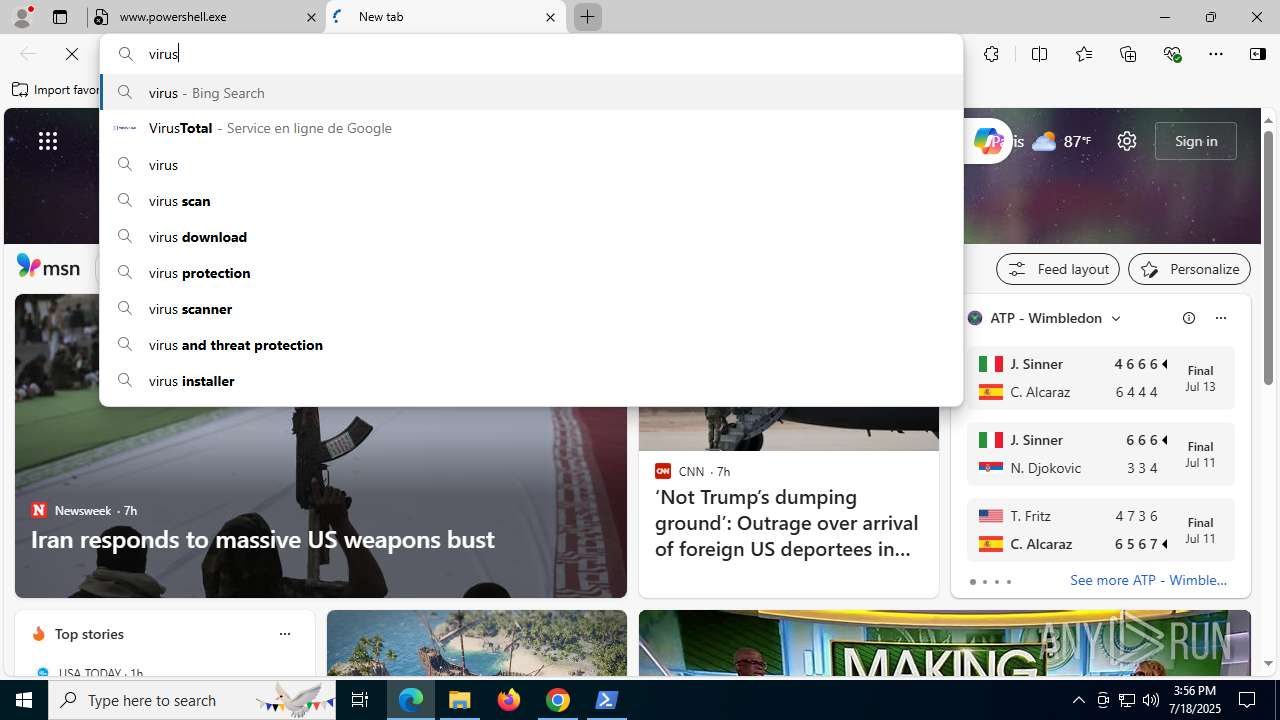
Task: Open the tab actions menu icon
Action: coord(60,17)
